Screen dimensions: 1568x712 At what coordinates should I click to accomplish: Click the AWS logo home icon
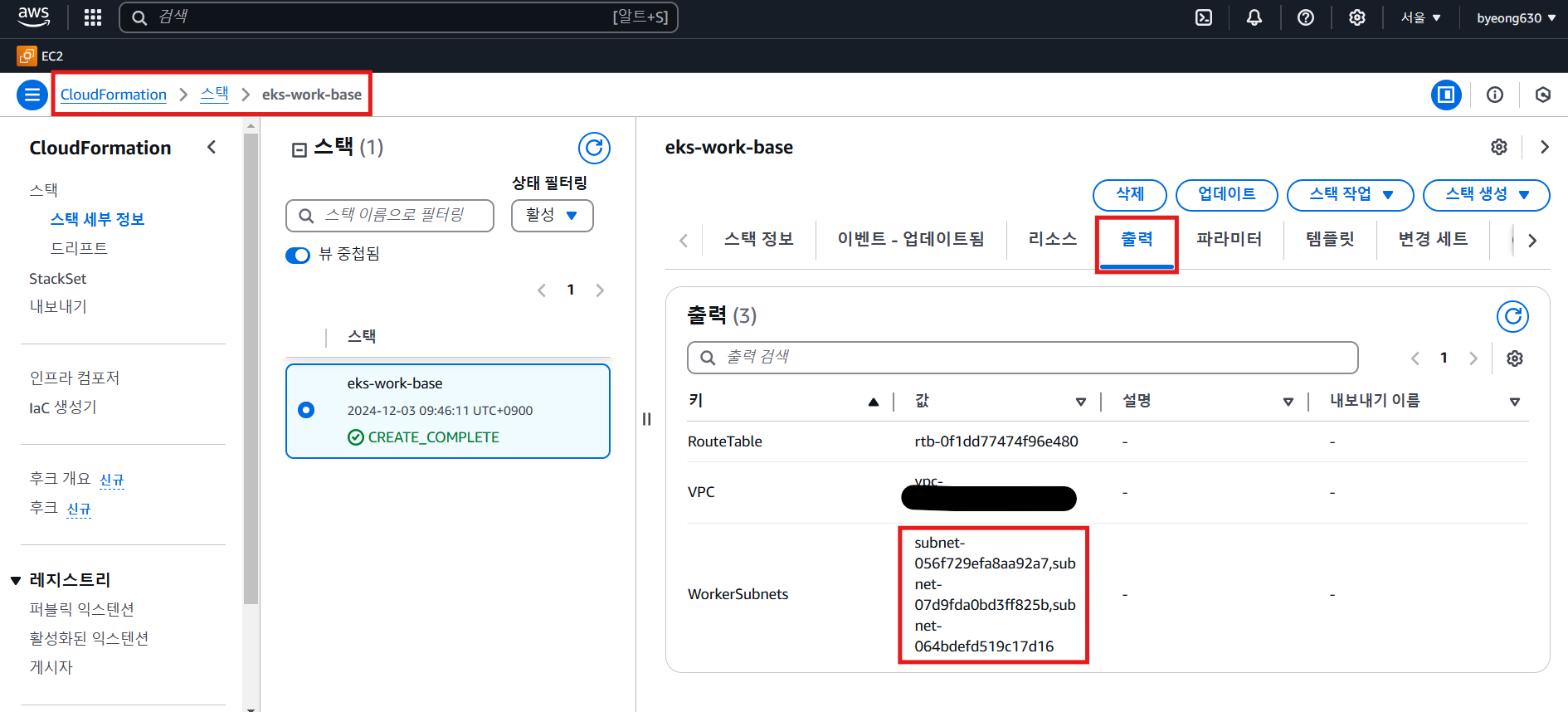coord(34,17)
